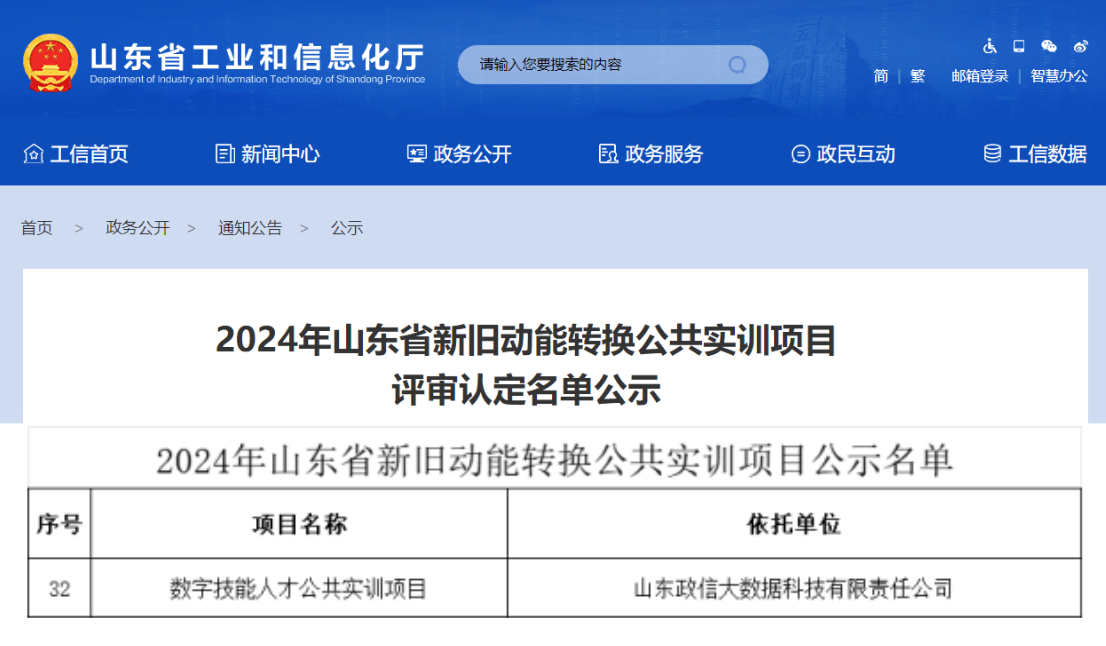Open the WeChat icon
Image resolution: width=1106 pixels, height=646 pixels.
(x=1049, y=47)
